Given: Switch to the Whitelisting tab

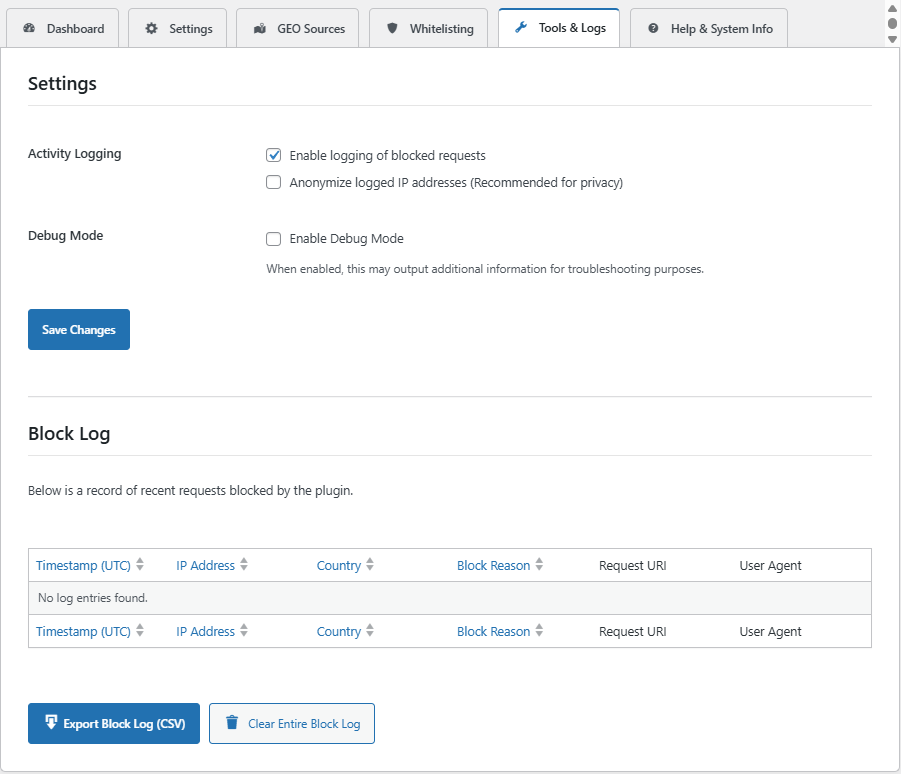Looking at the screenshot, I should pyautogui.click(x=441, y=29).
